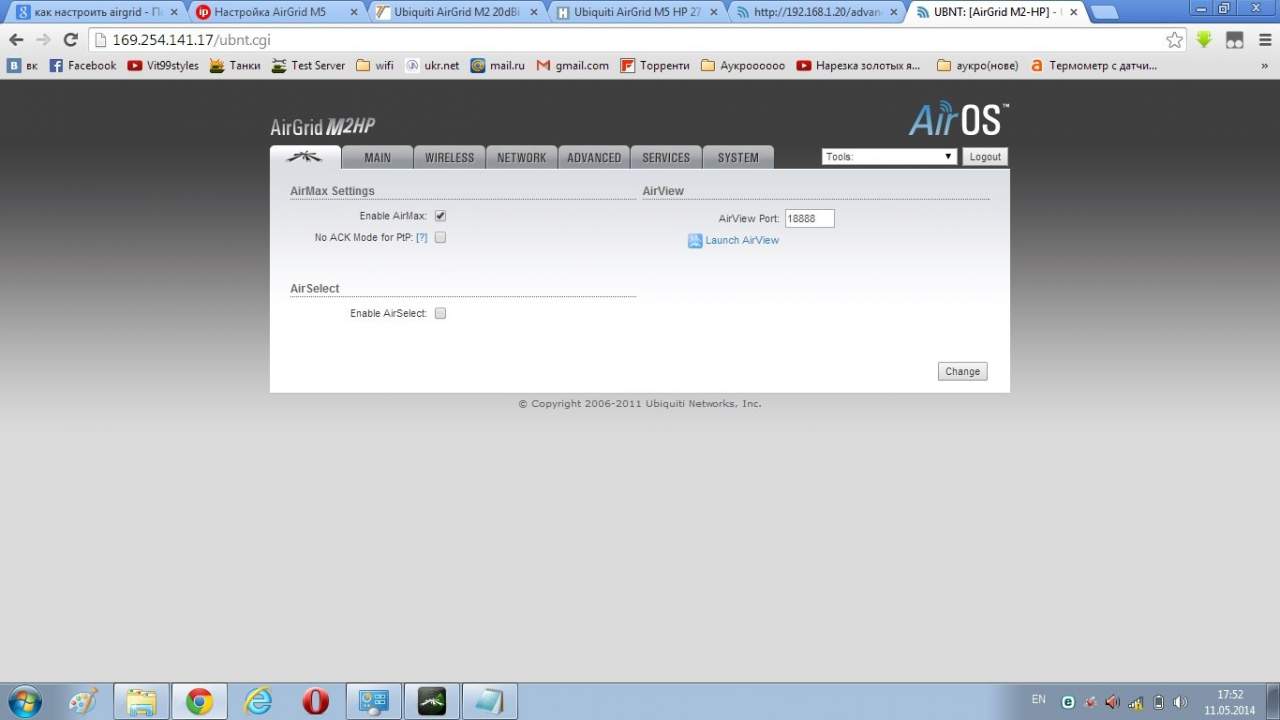
Task: Switch to the MAIN tab
Action: tap(377, 157)
